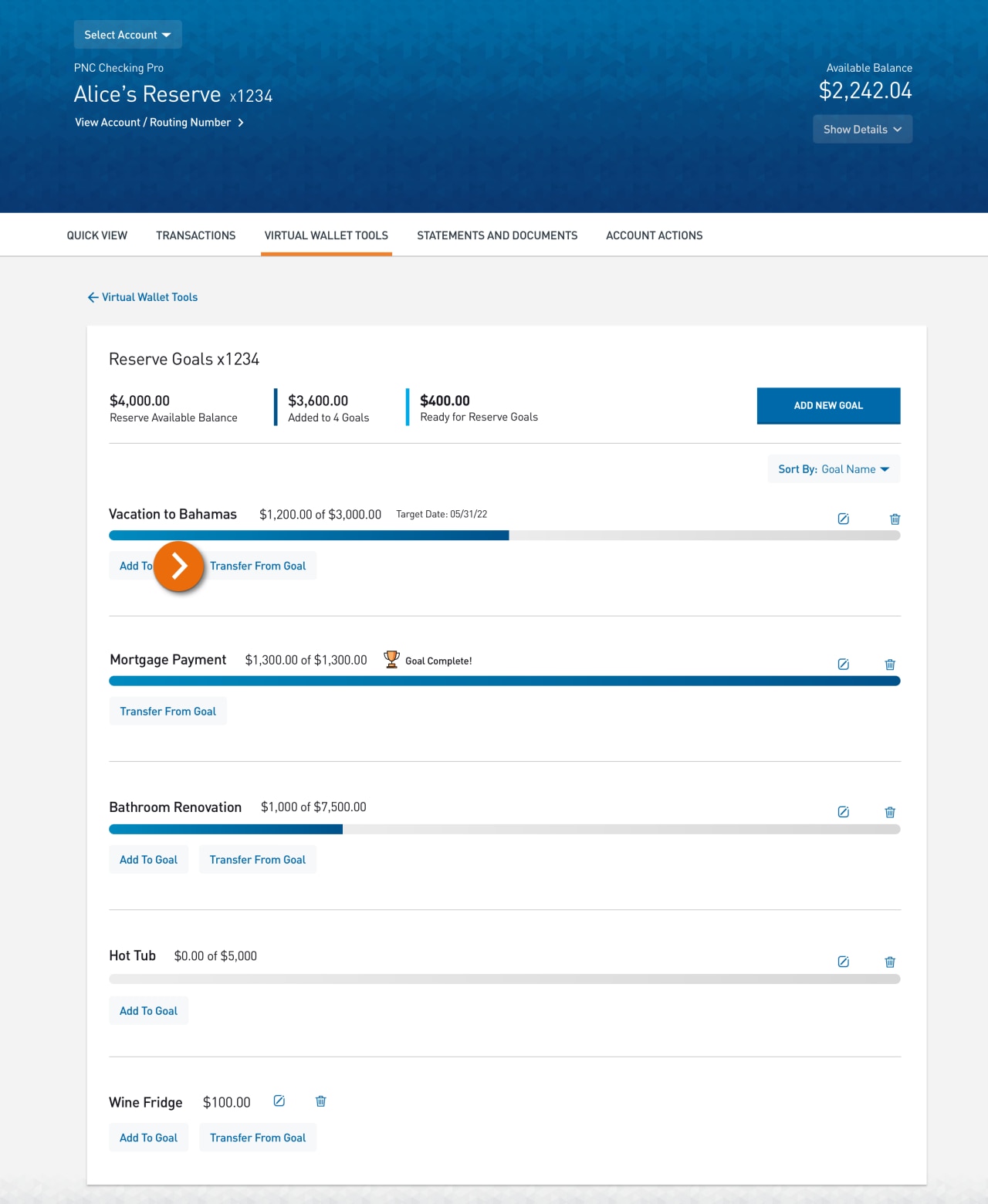Open the Select Account dropdown
Viewport: 988px width, 1204px height.
tap(127, 35)
